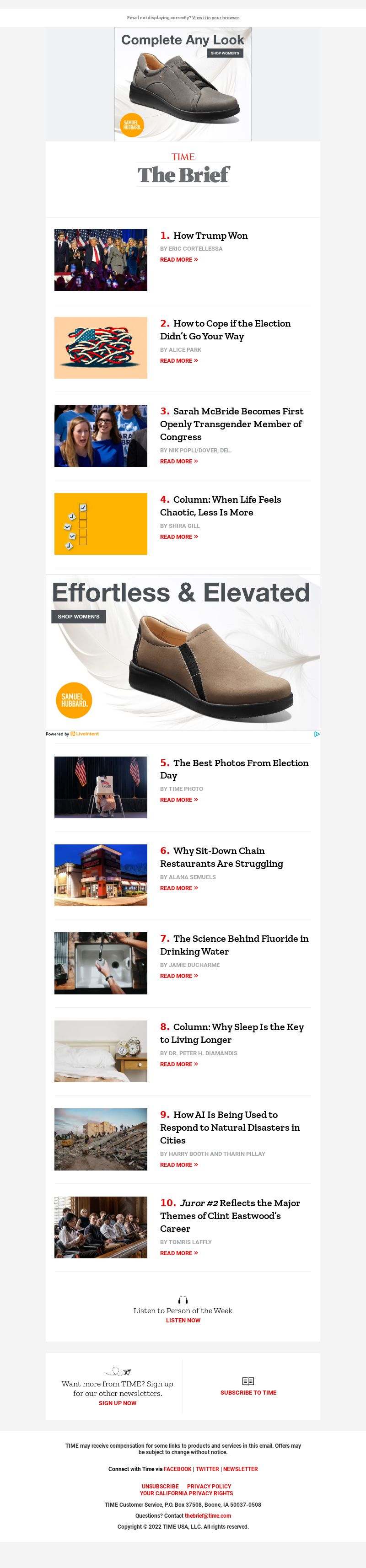Screen dimensions: 366x1568
Task: Click the LiveIntent logo below the banner
Action: (x=85, y=734)
